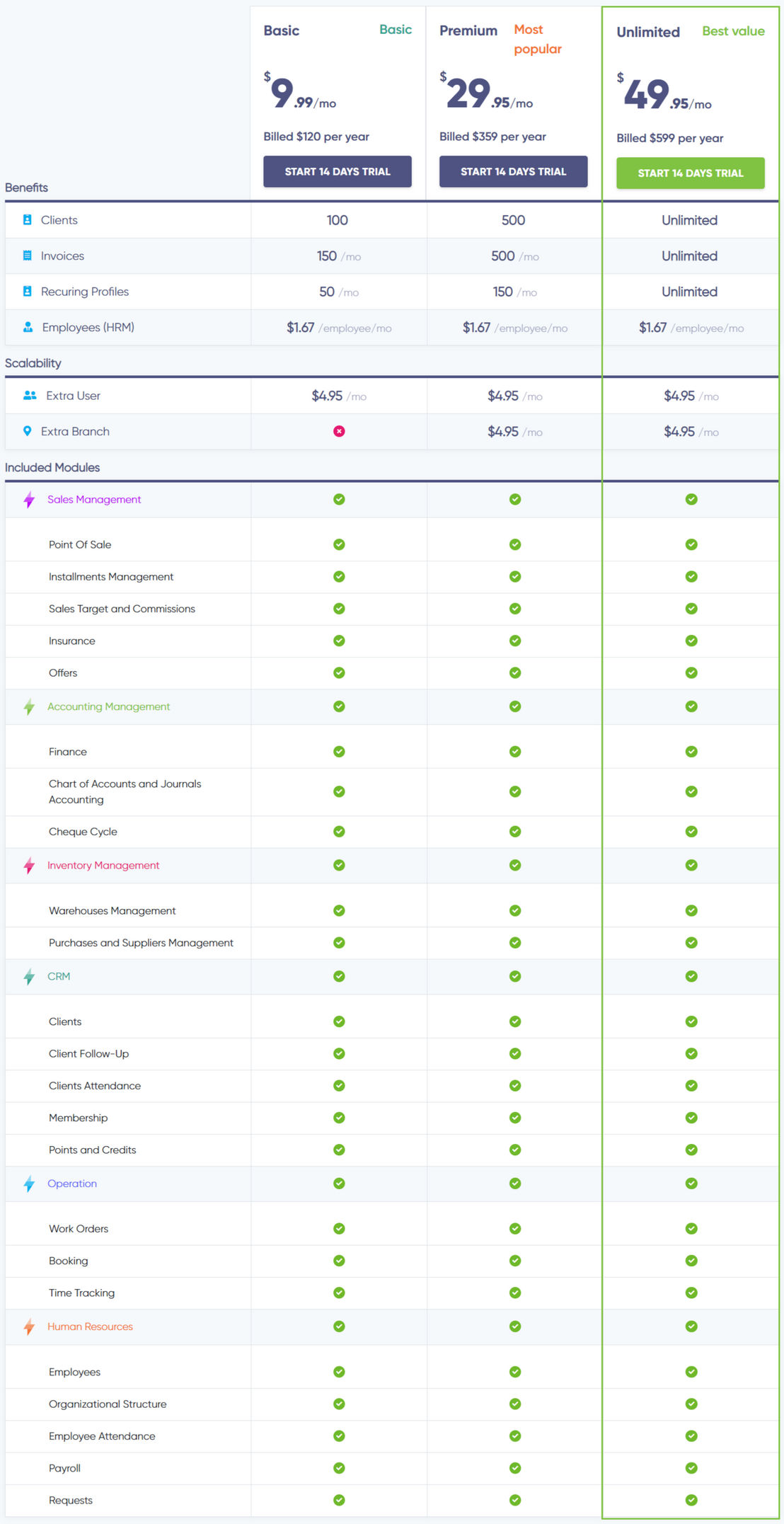Select the Unlimited plan title

pyautogui.click(x=648, y=32)
